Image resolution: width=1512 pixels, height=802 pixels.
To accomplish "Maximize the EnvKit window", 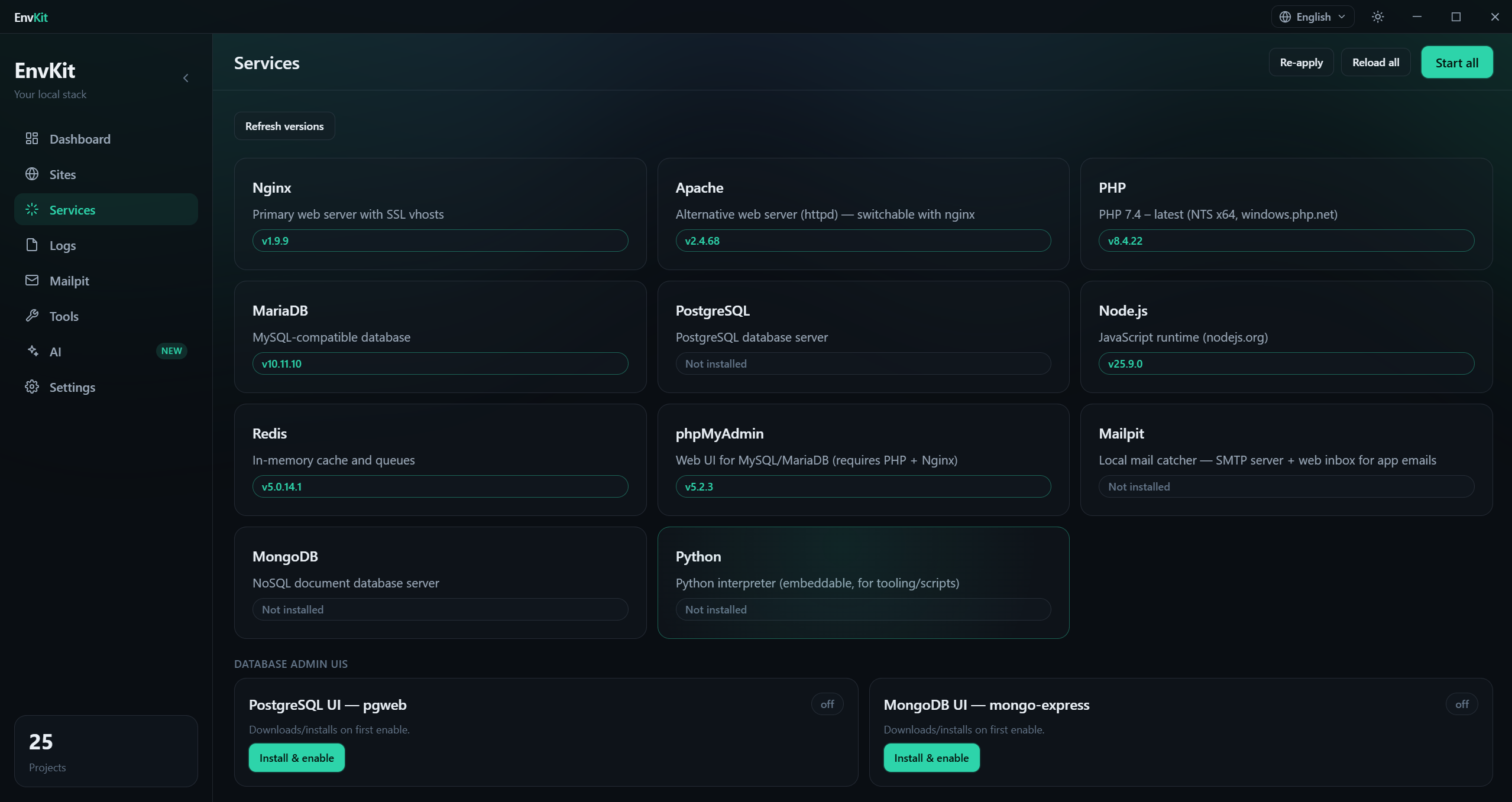I will pos(1456,17).
